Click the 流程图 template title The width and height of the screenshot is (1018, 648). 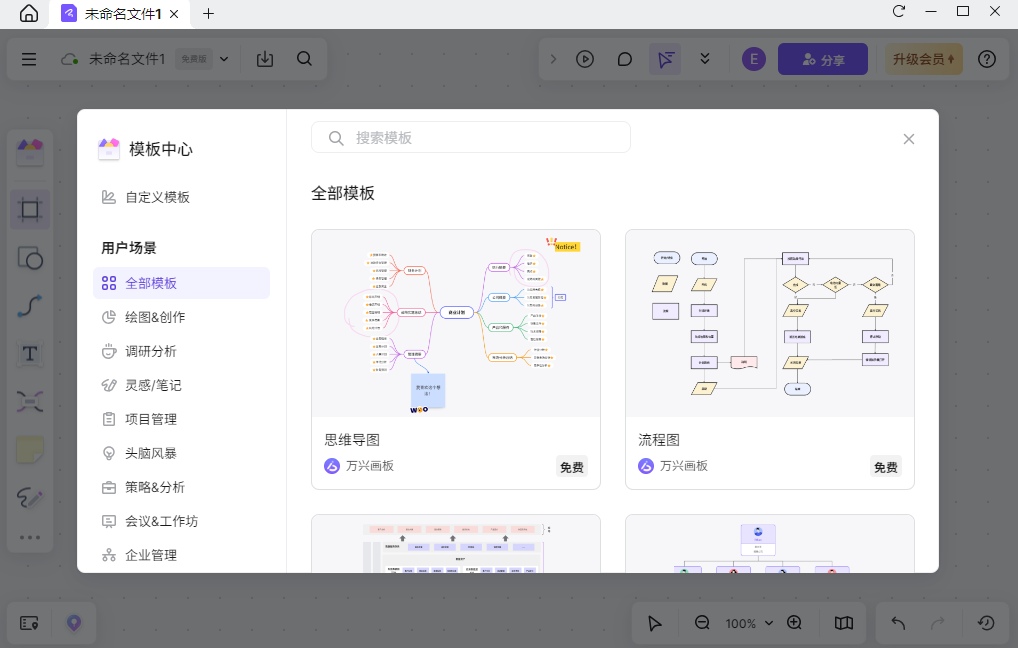pos(659,440)
